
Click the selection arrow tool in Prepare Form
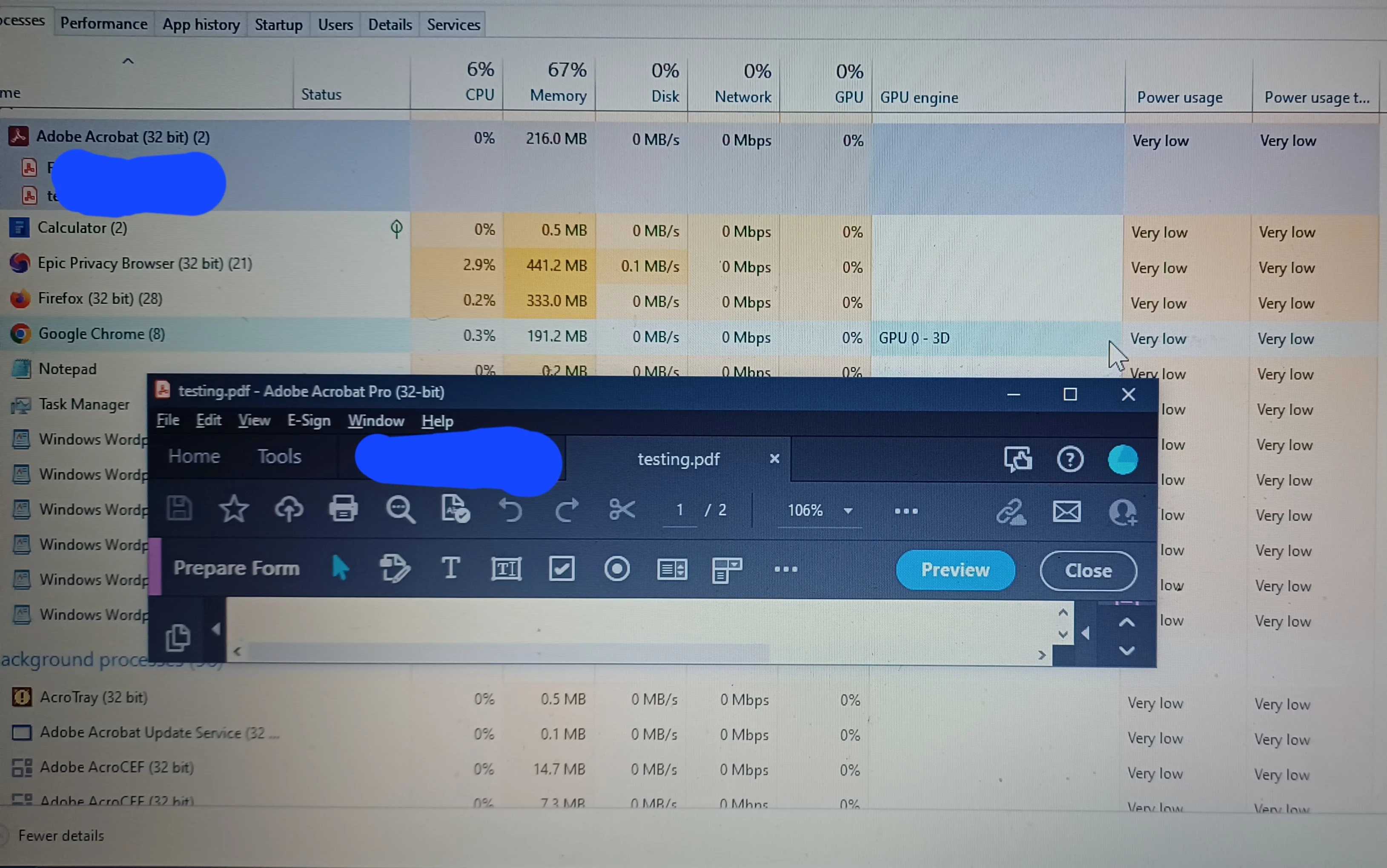(x=341, y=568)
